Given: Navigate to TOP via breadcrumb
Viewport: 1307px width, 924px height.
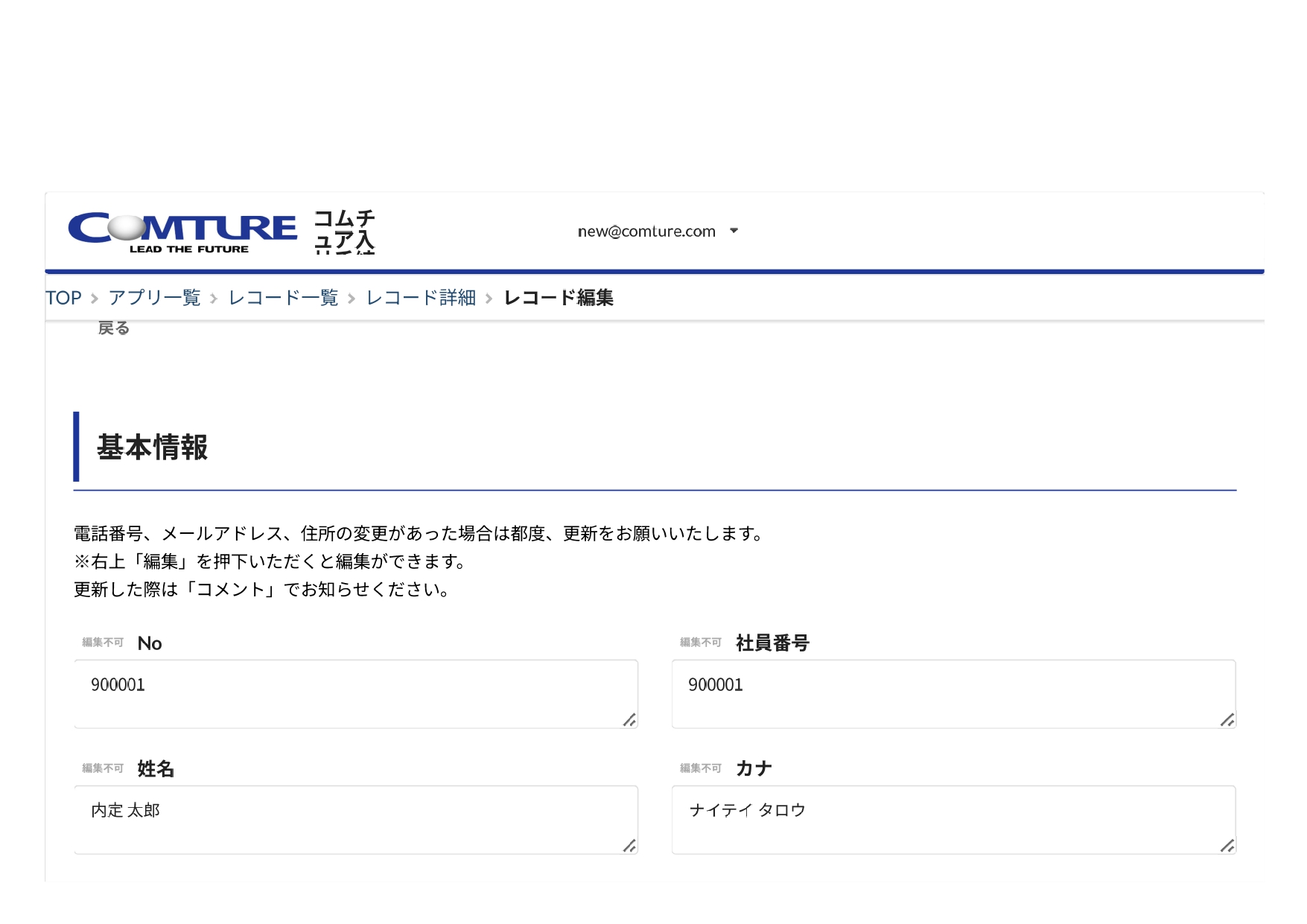Looking at the screenshot, I should 63,297.
